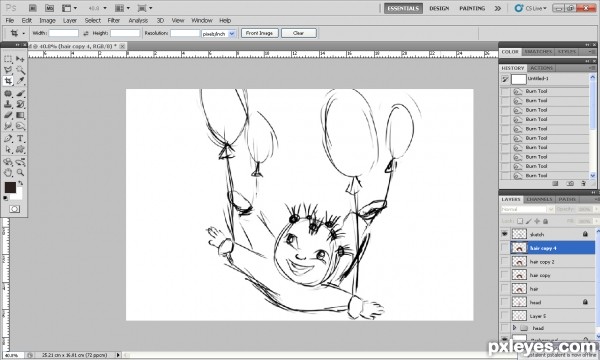Switch to the Design workspace

[439, 8]
